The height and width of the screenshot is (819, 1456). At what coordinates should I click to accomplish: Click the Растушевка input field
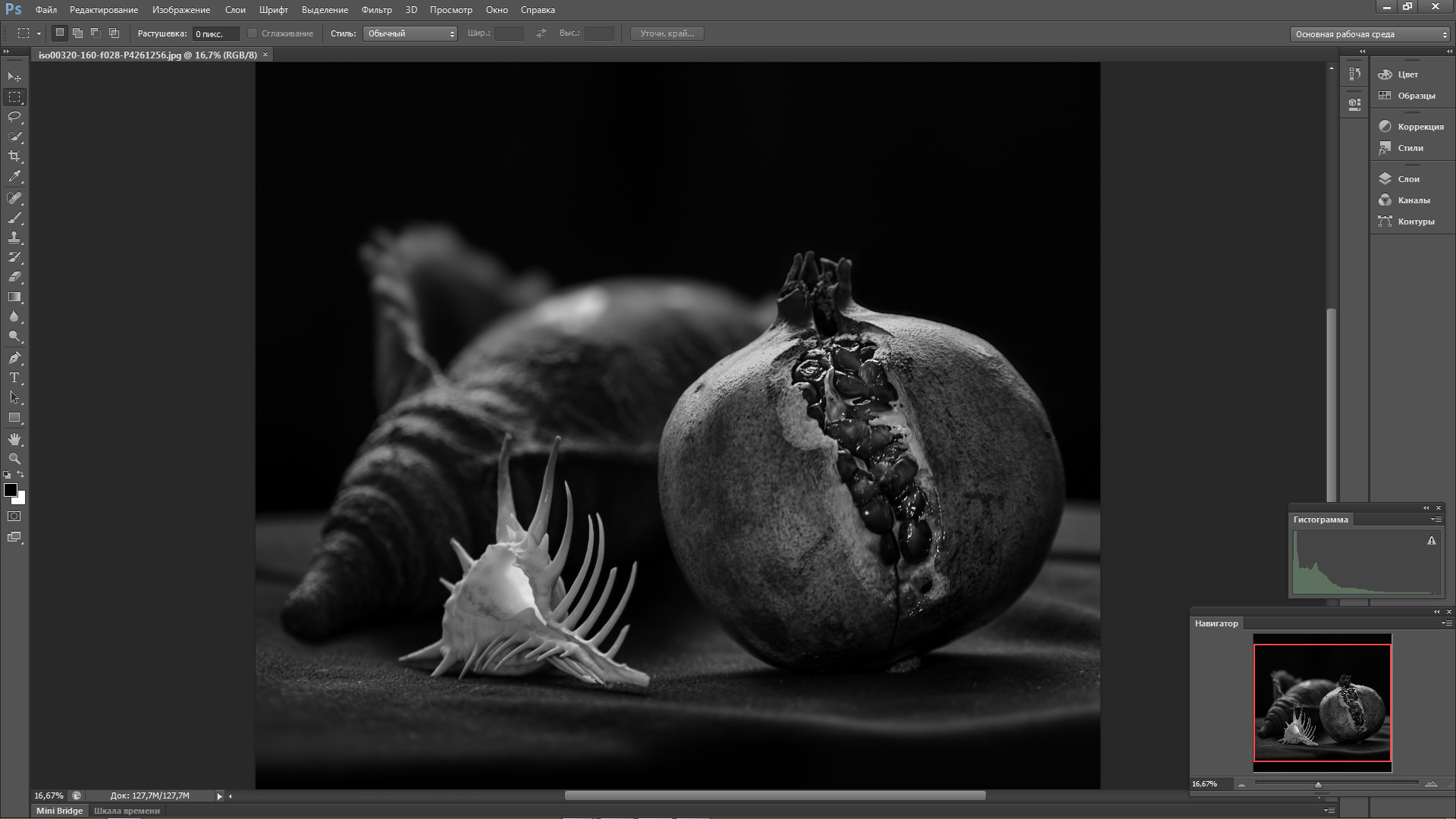point(215,34)
